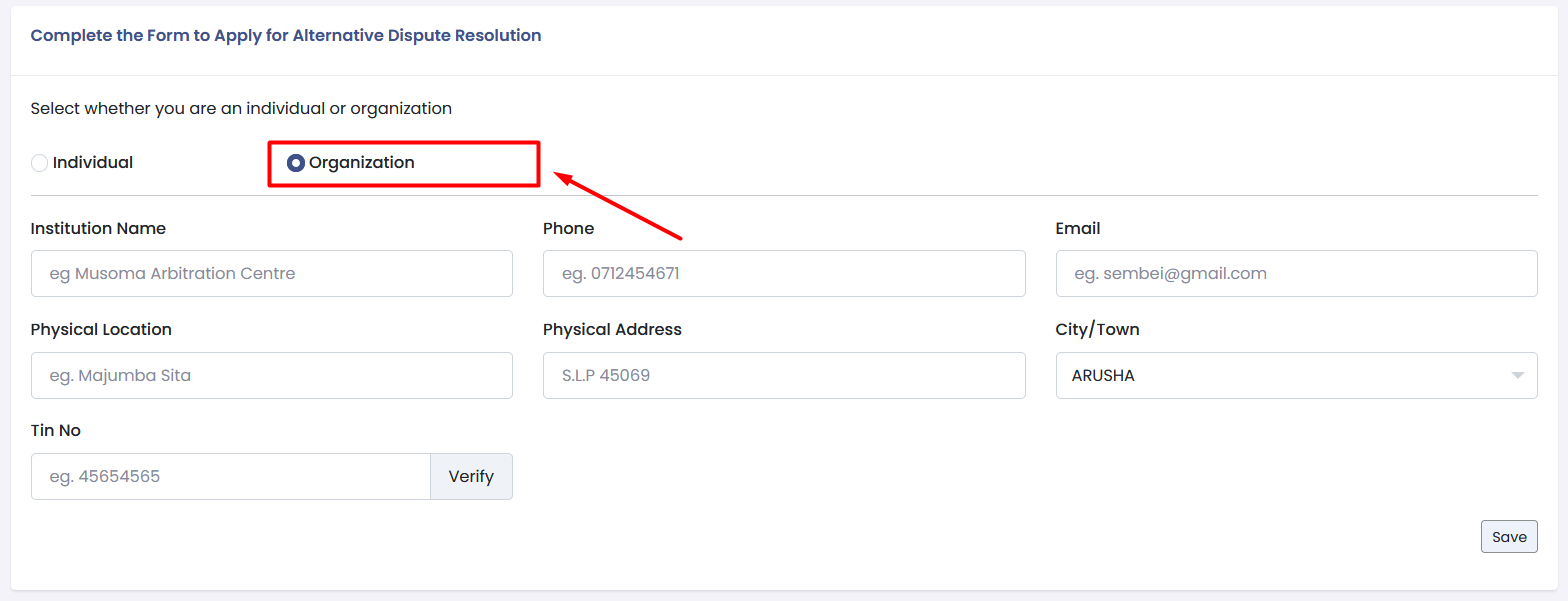Click the Tin No label

[56, 430]
